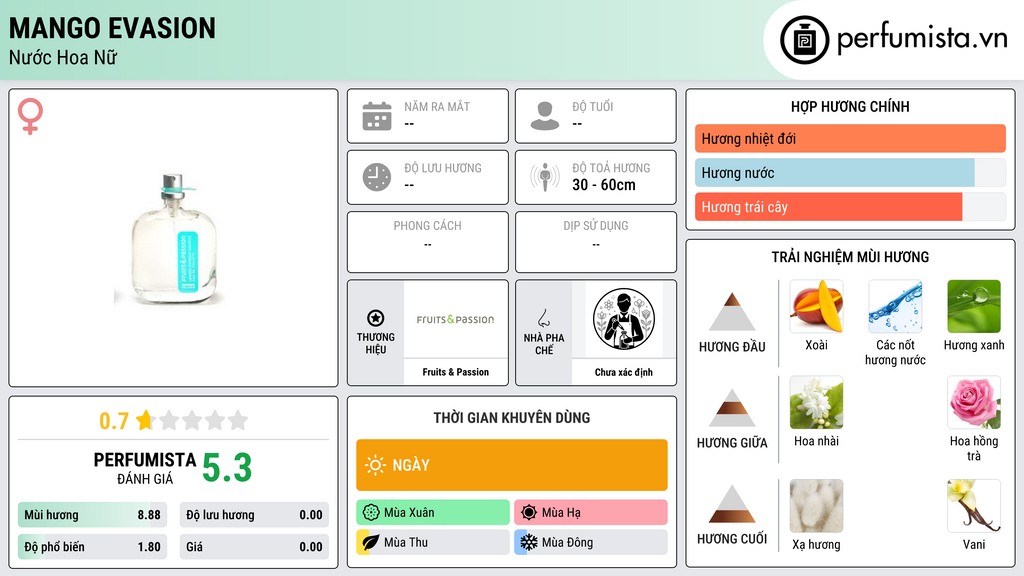Click the Hương nước accord bar
Screen dimensions: 1024x576
[x=850, y=173]
